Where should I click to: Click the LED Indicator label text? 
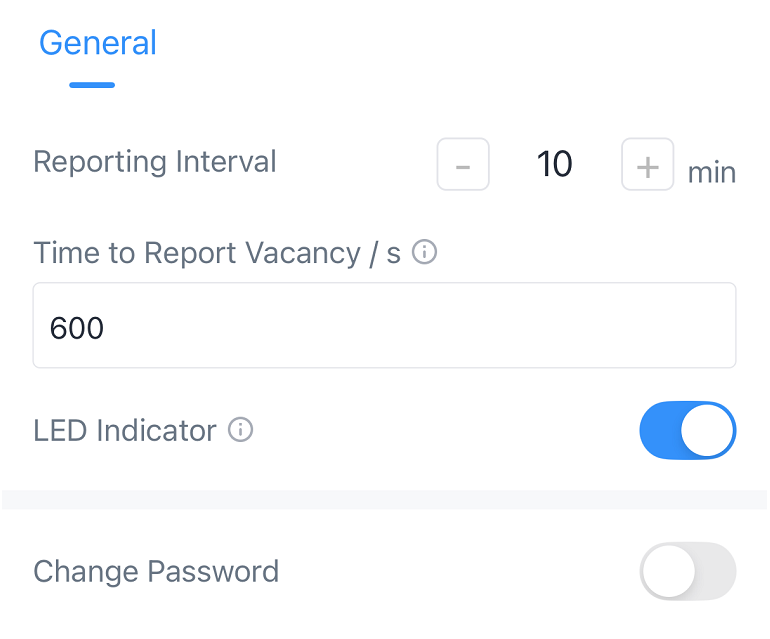pos(125,431)
